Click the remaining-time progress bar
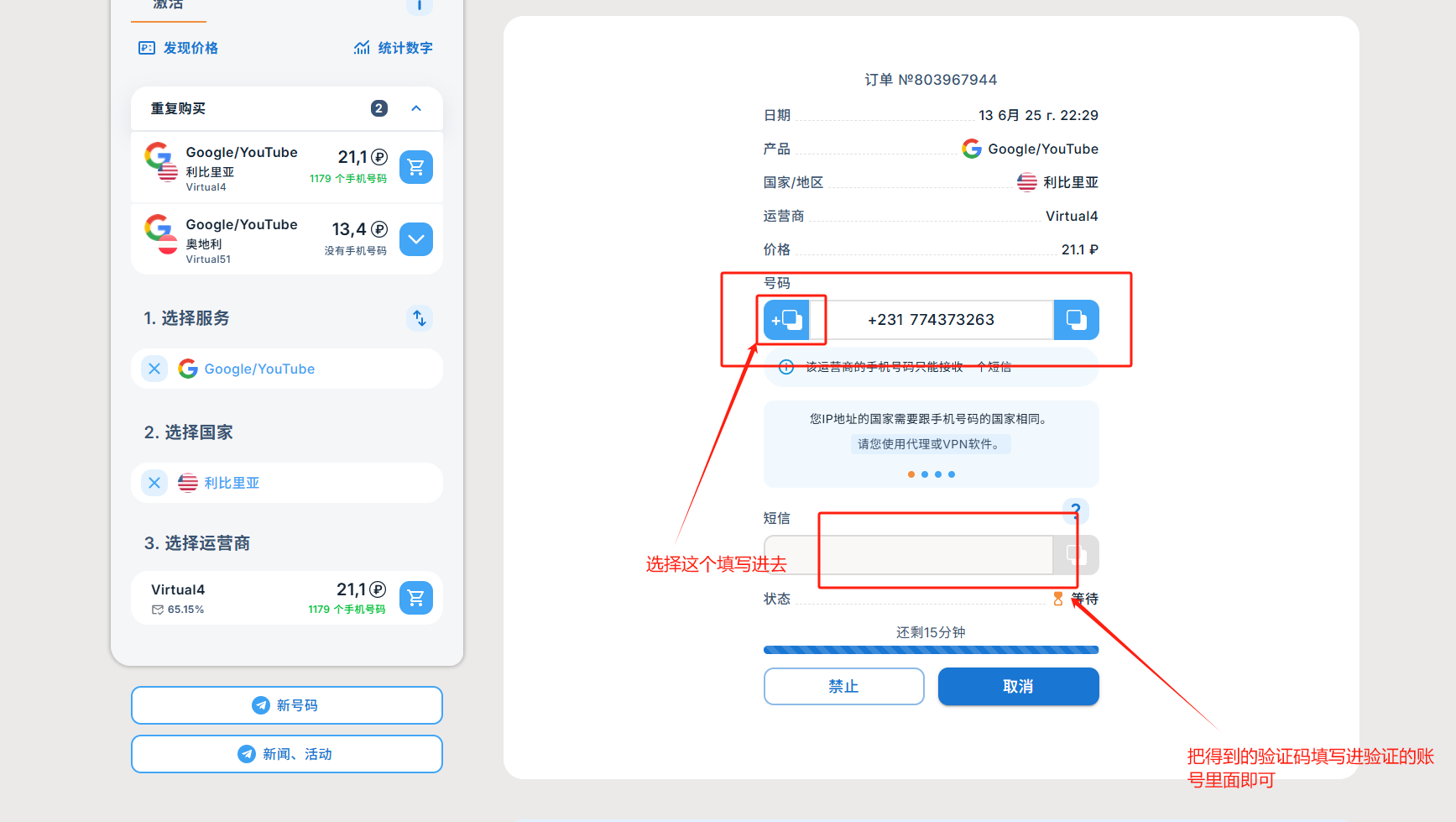 (x=932, y=650)
